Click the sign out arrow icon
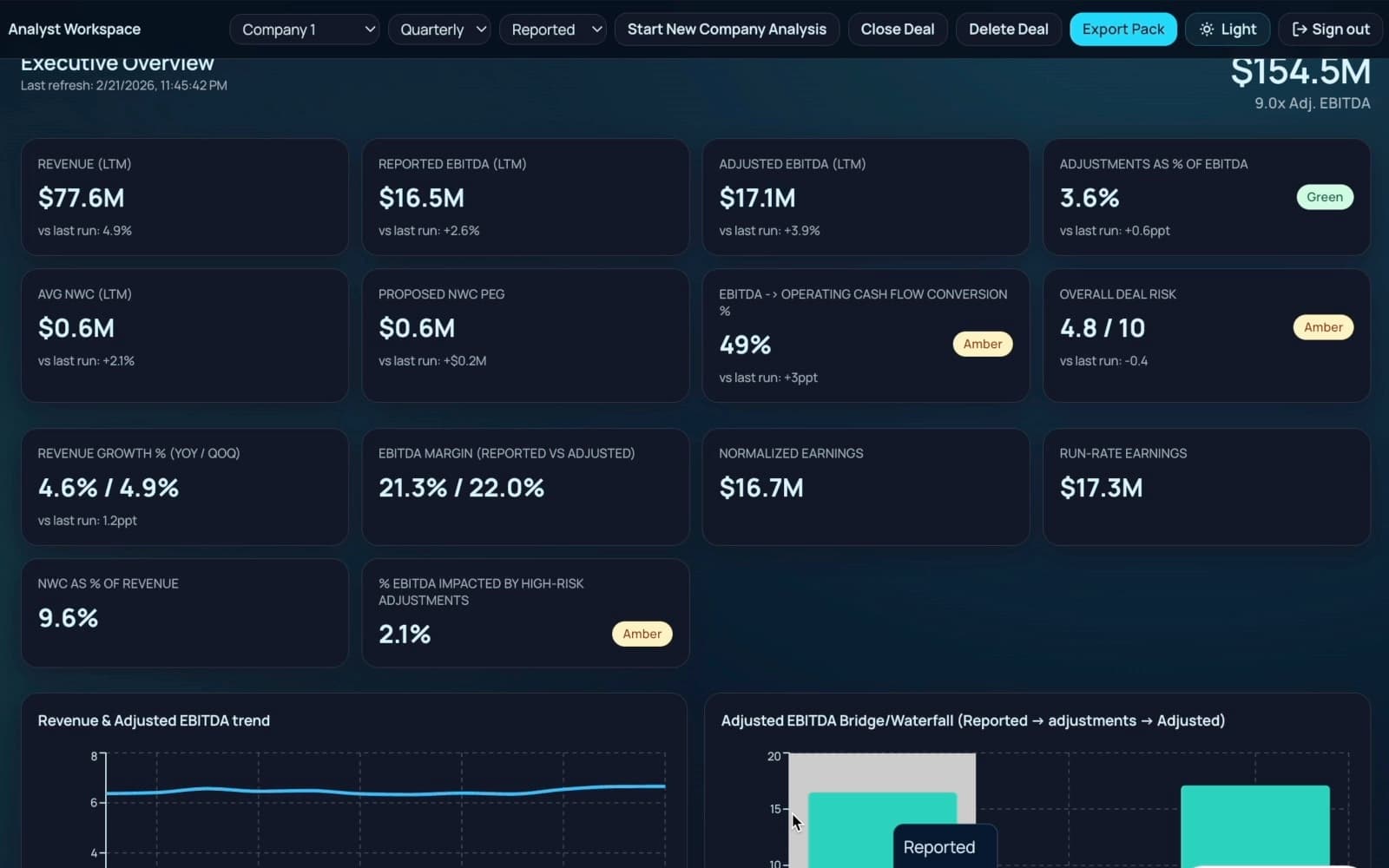1389x868 pixels. click(x=1300, y=30)
